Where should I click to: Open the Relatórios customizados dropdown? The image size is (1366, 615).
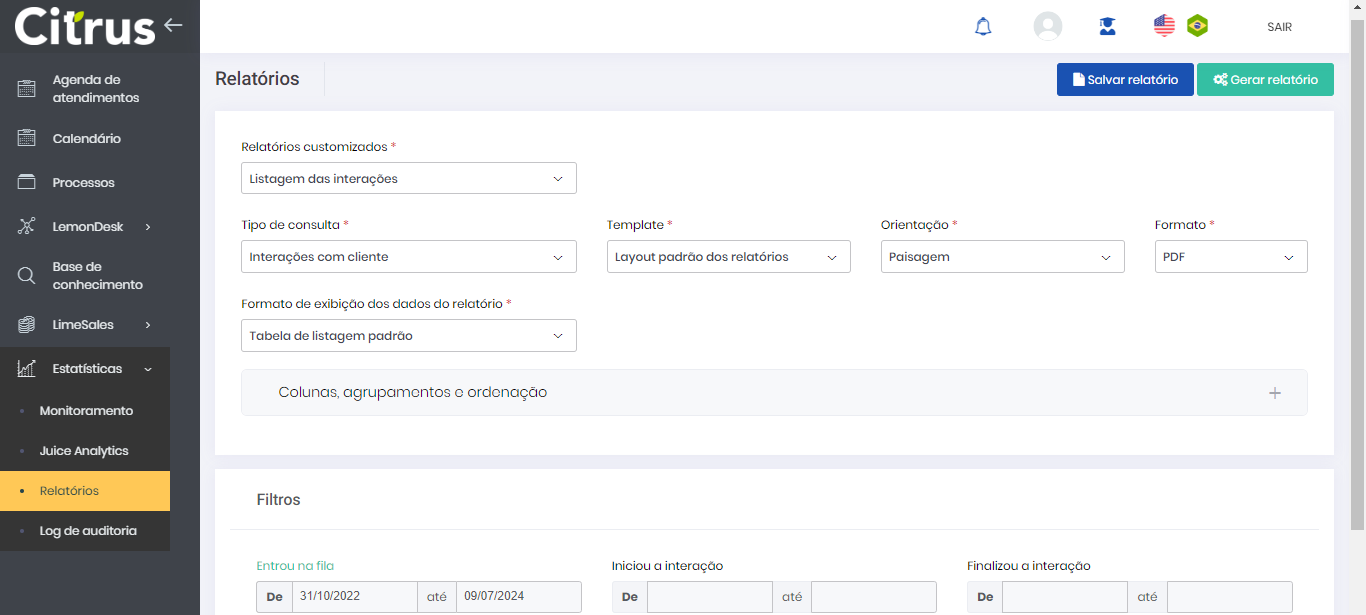[x=408, y=178]
